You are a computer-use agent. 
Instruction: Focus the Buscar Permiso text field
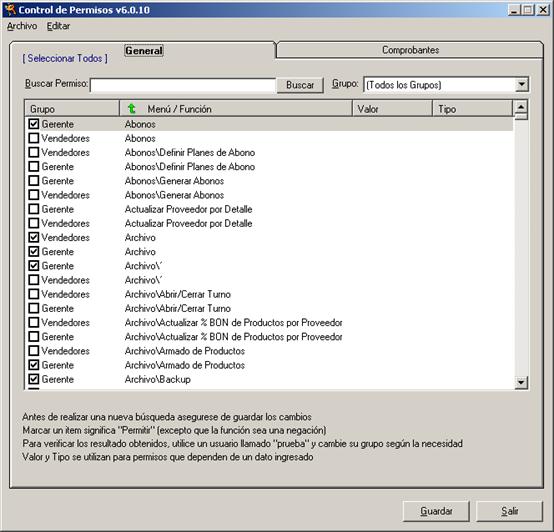tap(183, 85)
